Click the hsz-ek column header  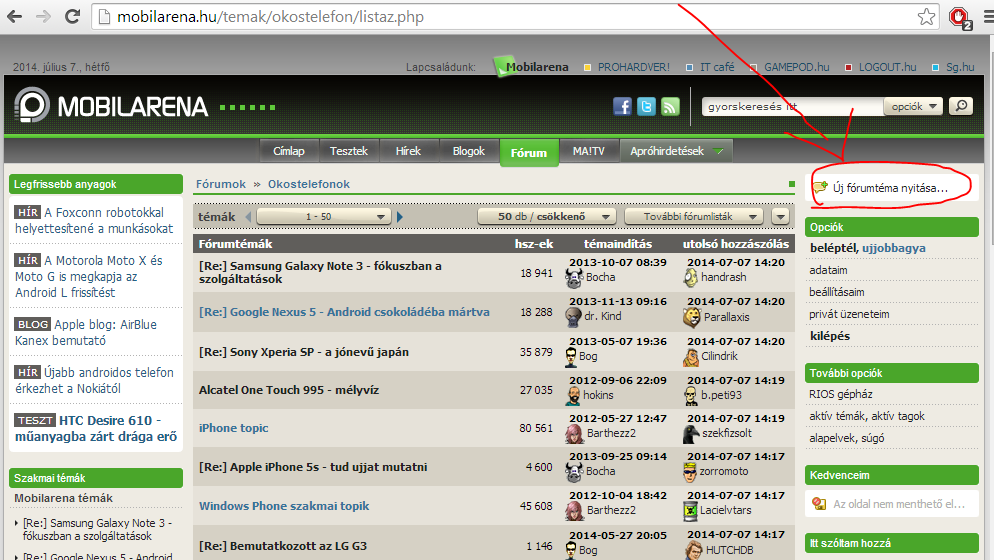534,244
